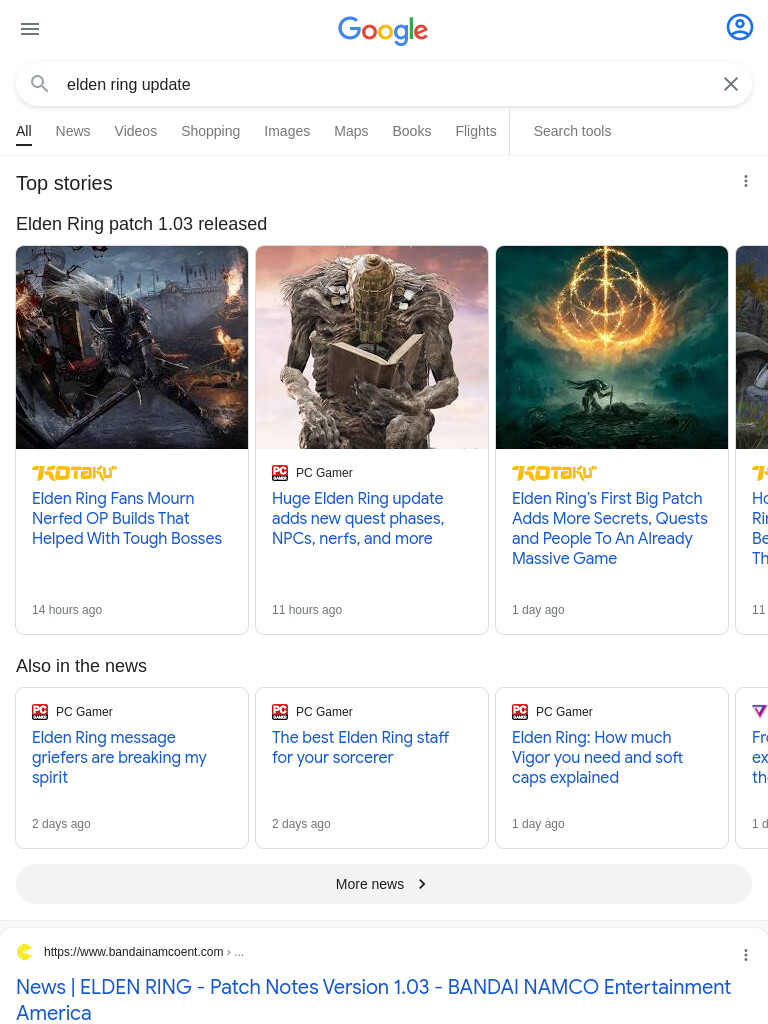Click PC Gamer icon on best staff card

[x=280, y=711]
